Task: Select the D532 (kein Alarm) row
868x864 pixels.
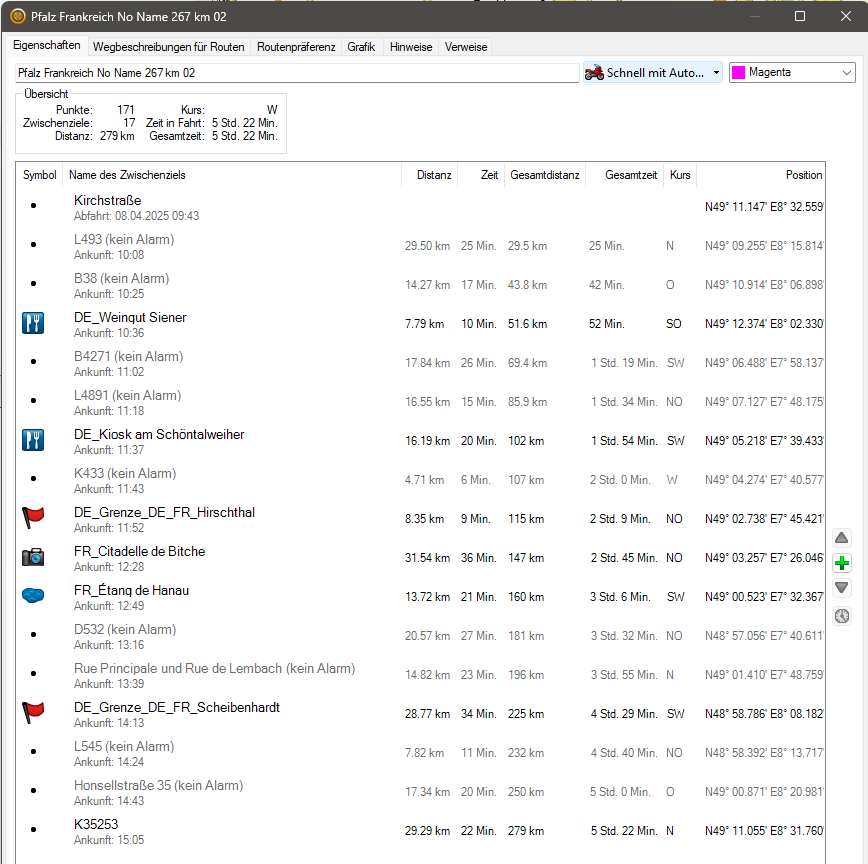Action: coord(420,637)
